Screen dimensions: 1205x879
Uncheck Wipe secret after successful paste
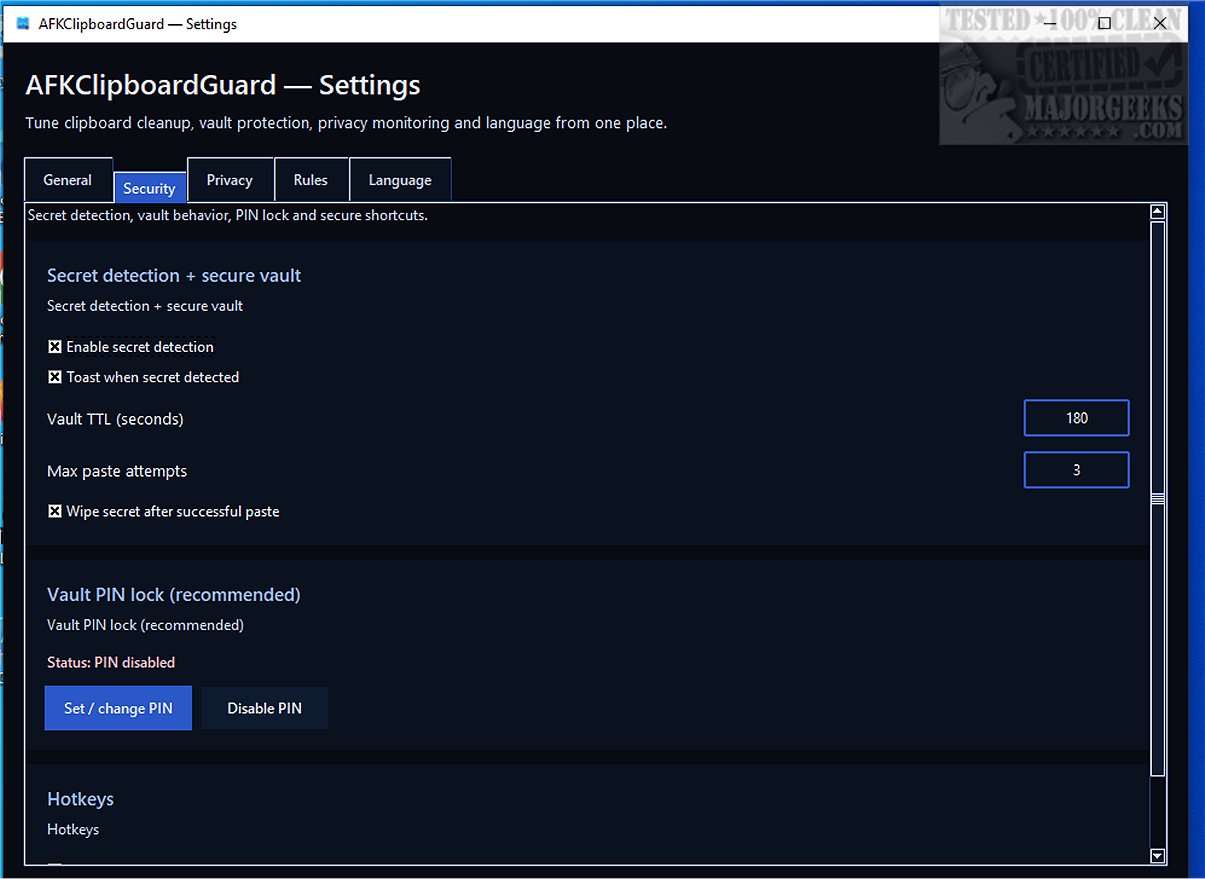click(x=55, y=511)
